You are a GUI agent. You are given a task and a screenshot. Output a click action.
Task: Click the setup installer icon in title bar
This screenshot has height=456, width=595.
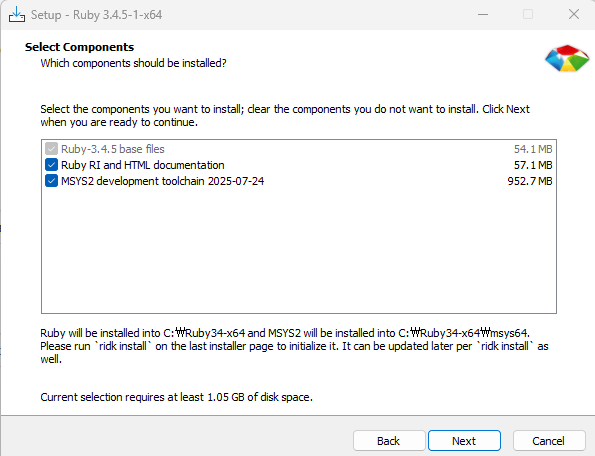(17, 14)
